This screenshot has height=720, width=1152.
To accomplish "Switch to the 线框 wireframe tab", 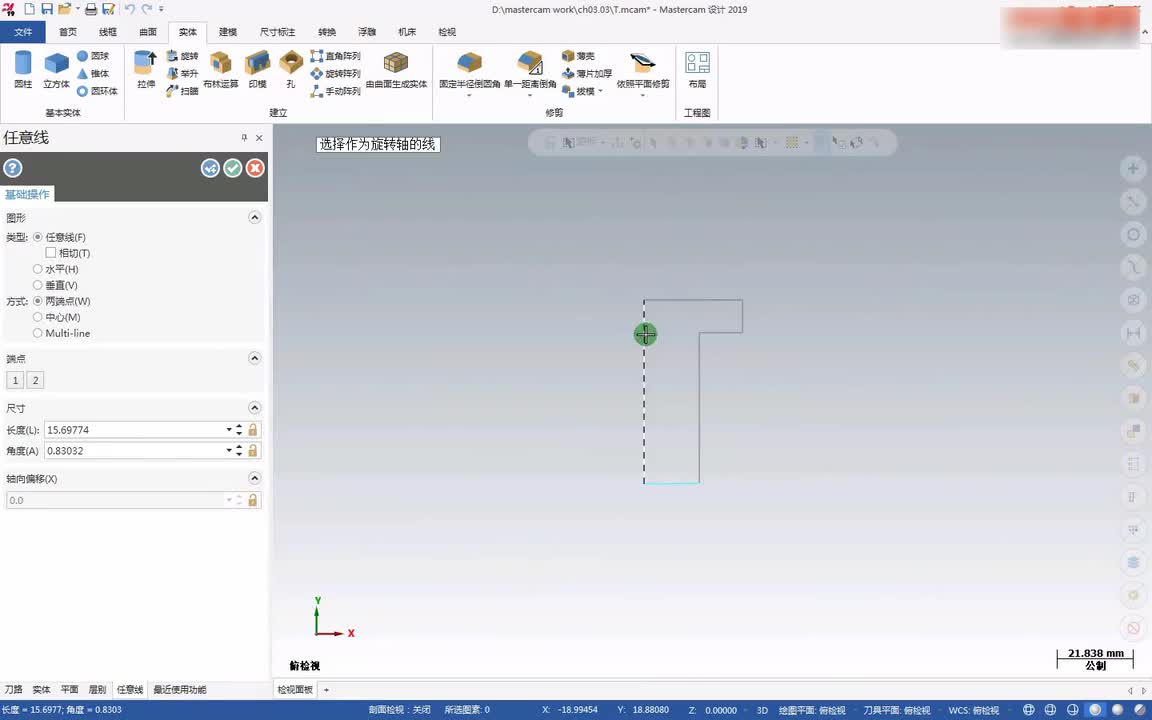I will pos(108,32).
